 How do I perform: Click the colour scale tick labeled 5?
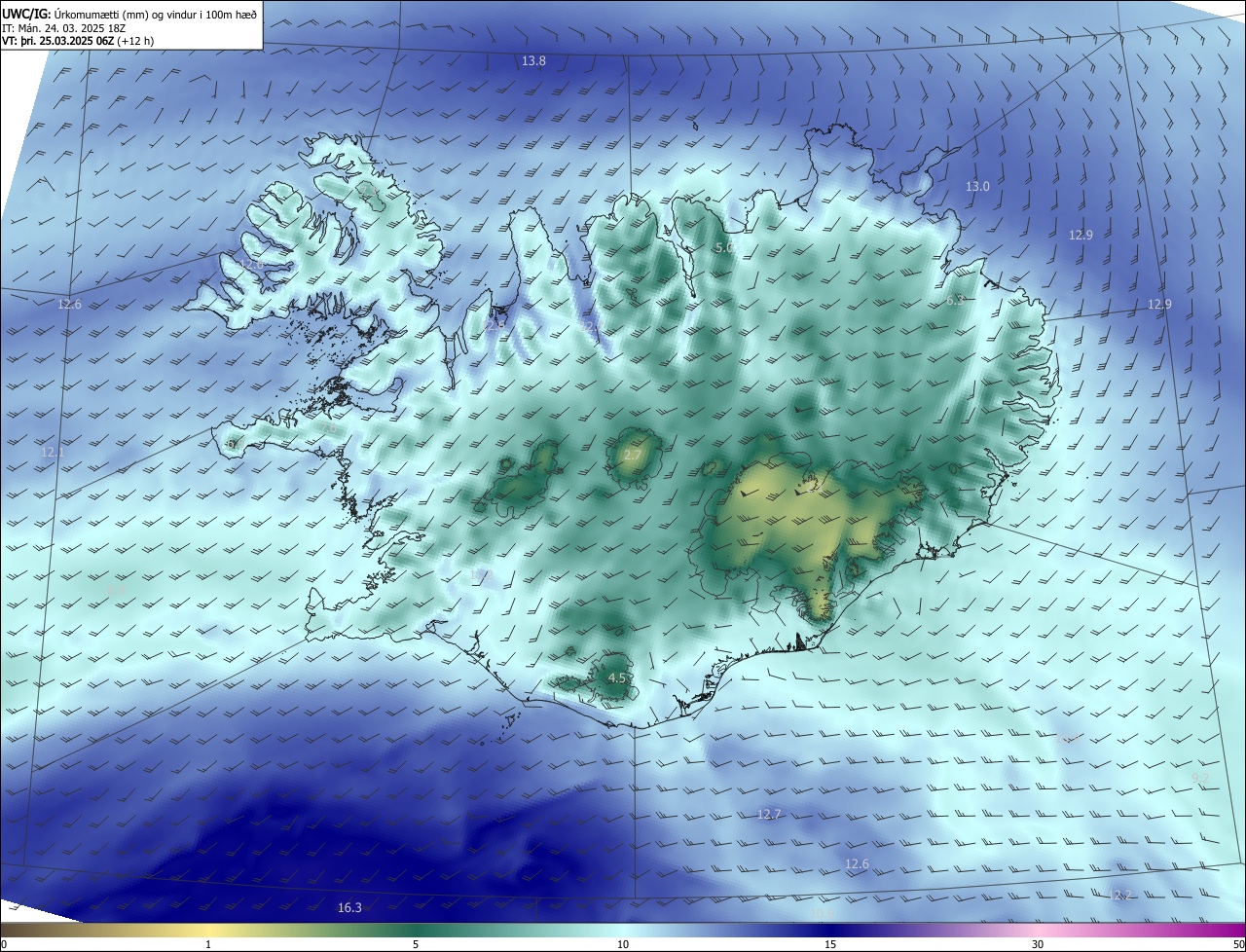point(416,944)
